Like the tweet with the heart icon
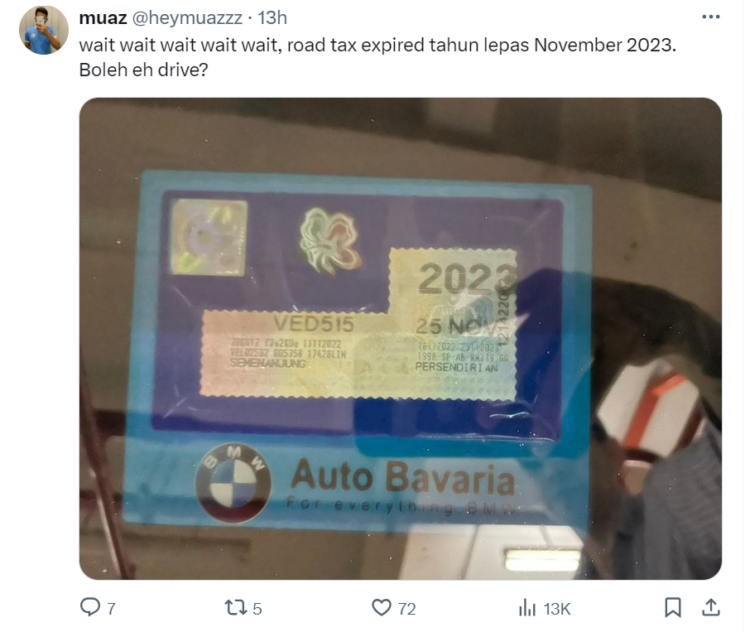Screen dimensions: 745x632 (x=381, y=608)
